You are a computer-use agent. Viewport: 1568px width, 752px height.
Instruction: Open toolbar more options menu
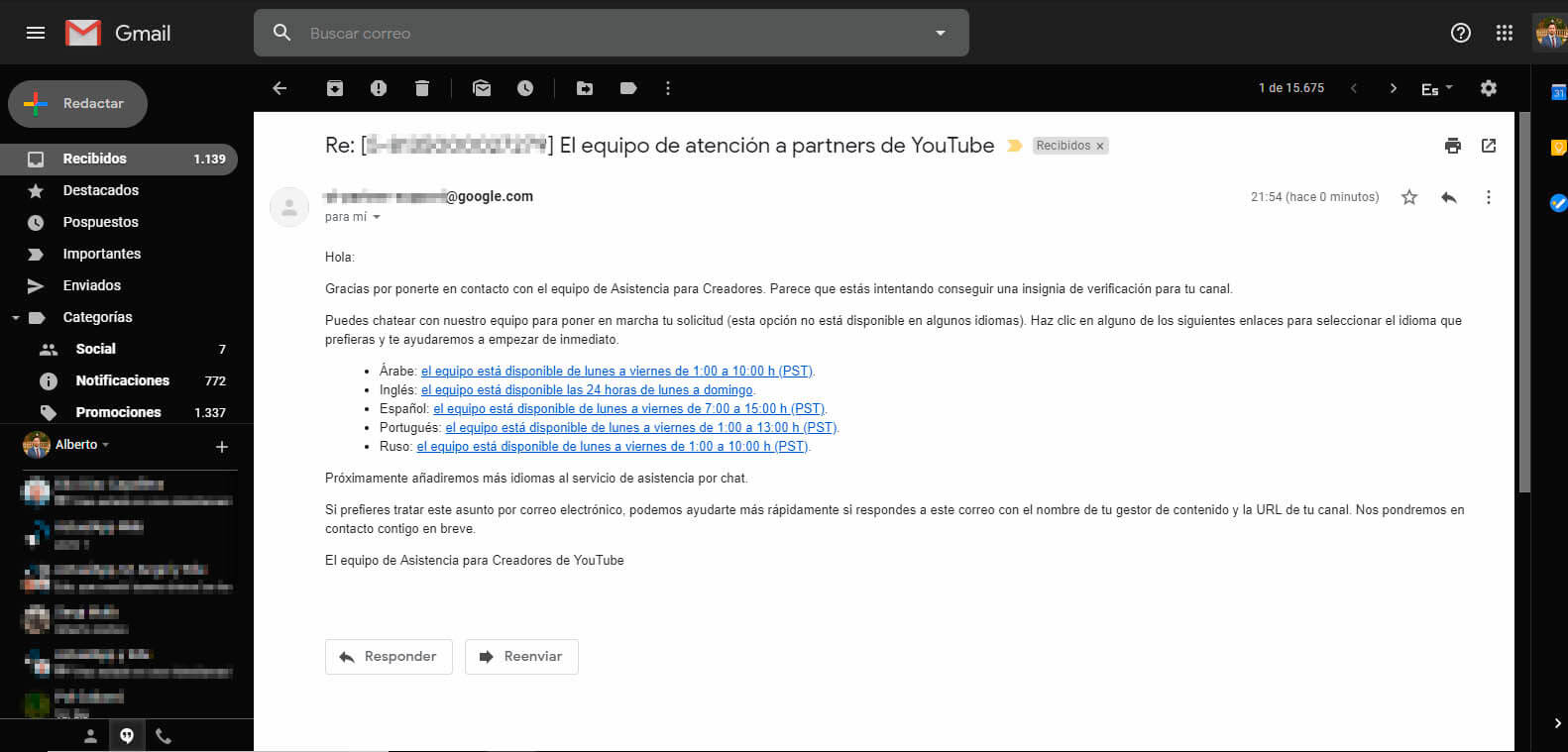[668, 88]
